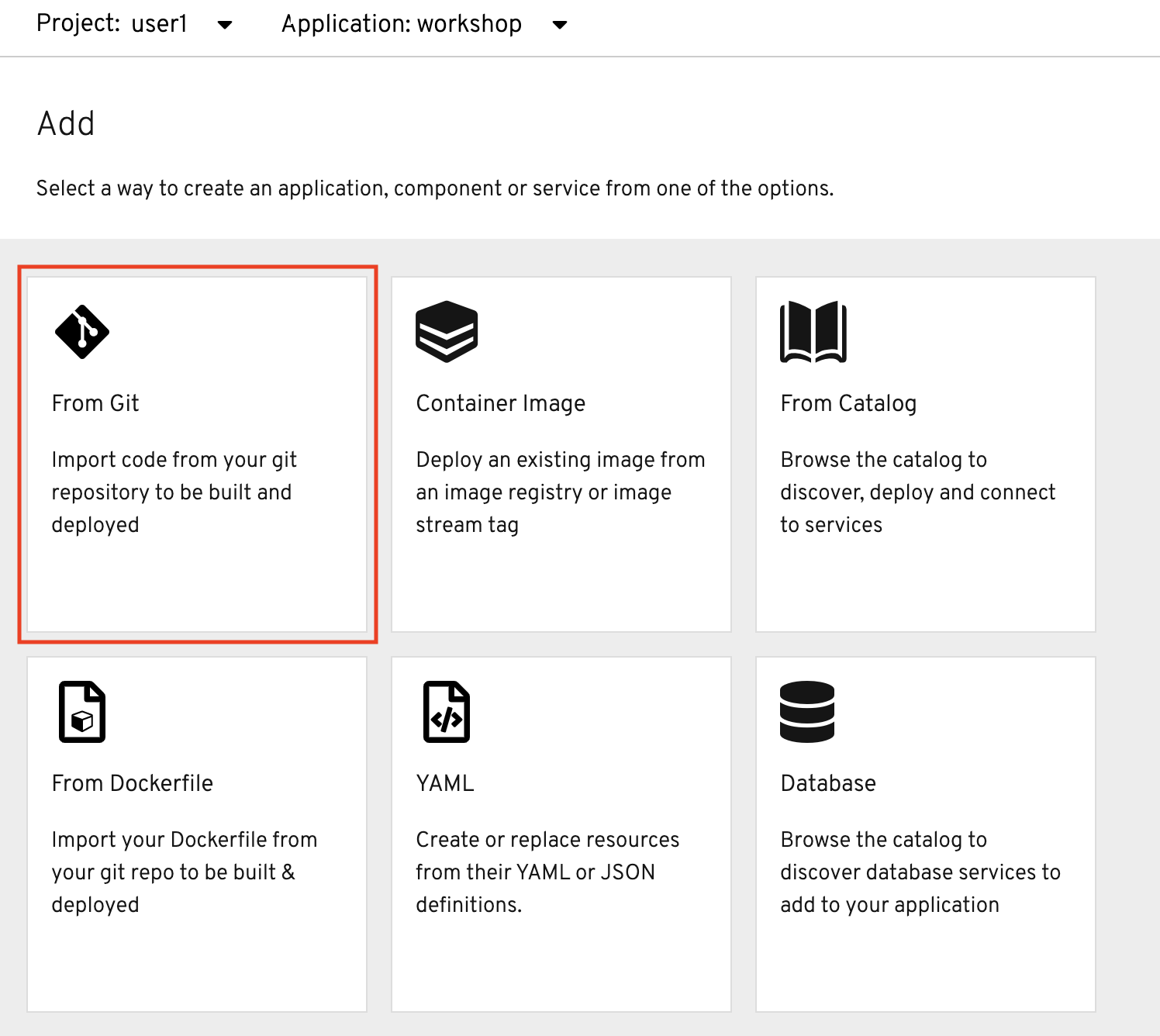This screenshot has height=1036, width=1160.
Task: Choose the 'YAML' card title
Action: pyautogui.click(x=445, y=783)
